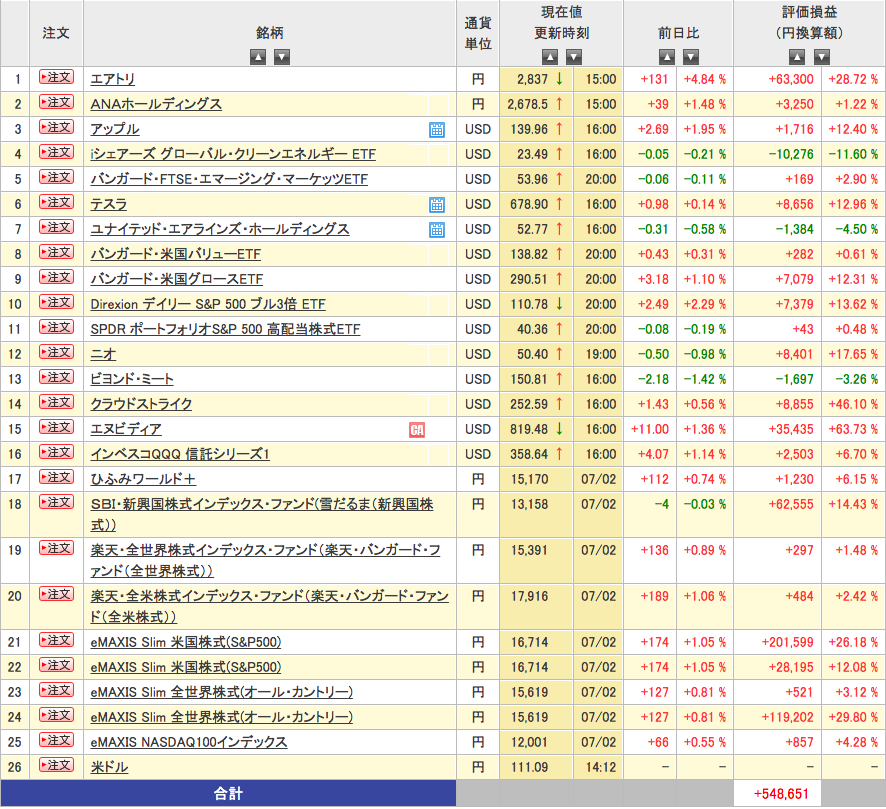Open iシェアーズ グローバル・クリーンエネルギー ETF link
886x809 pixels.
click(233, 154)
